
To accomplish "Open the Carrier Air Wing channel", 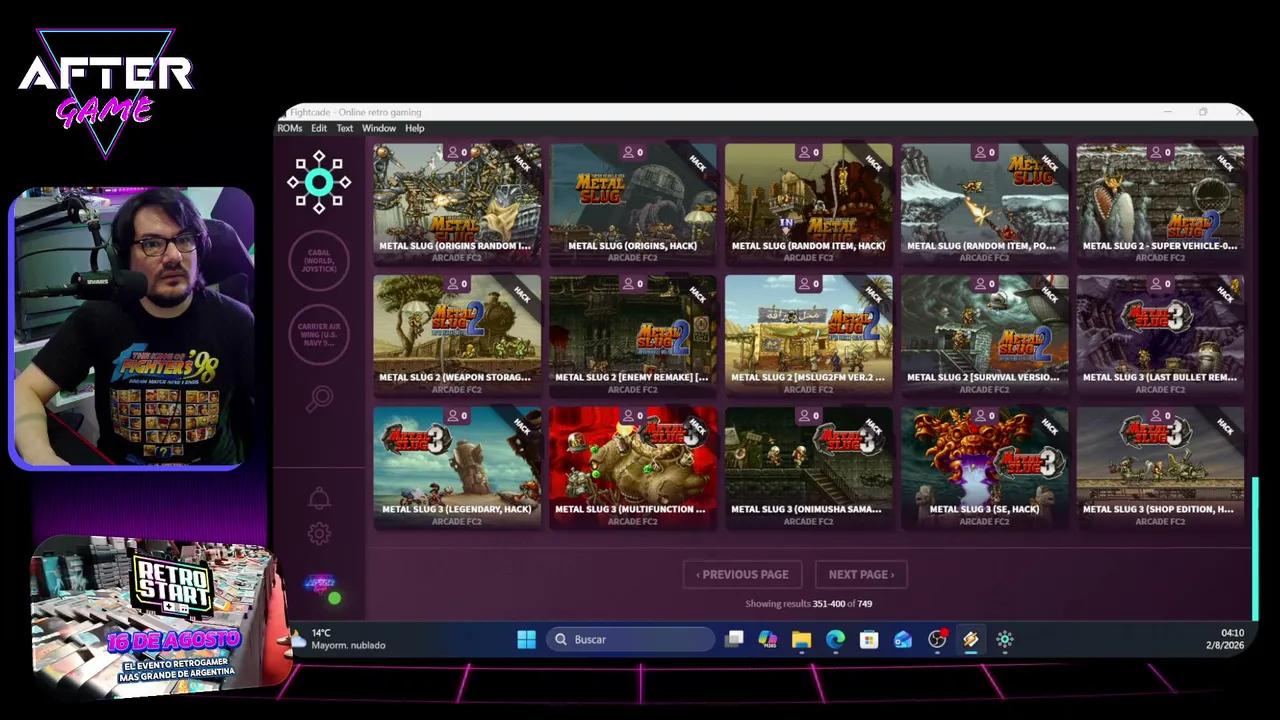I will 319,334.
